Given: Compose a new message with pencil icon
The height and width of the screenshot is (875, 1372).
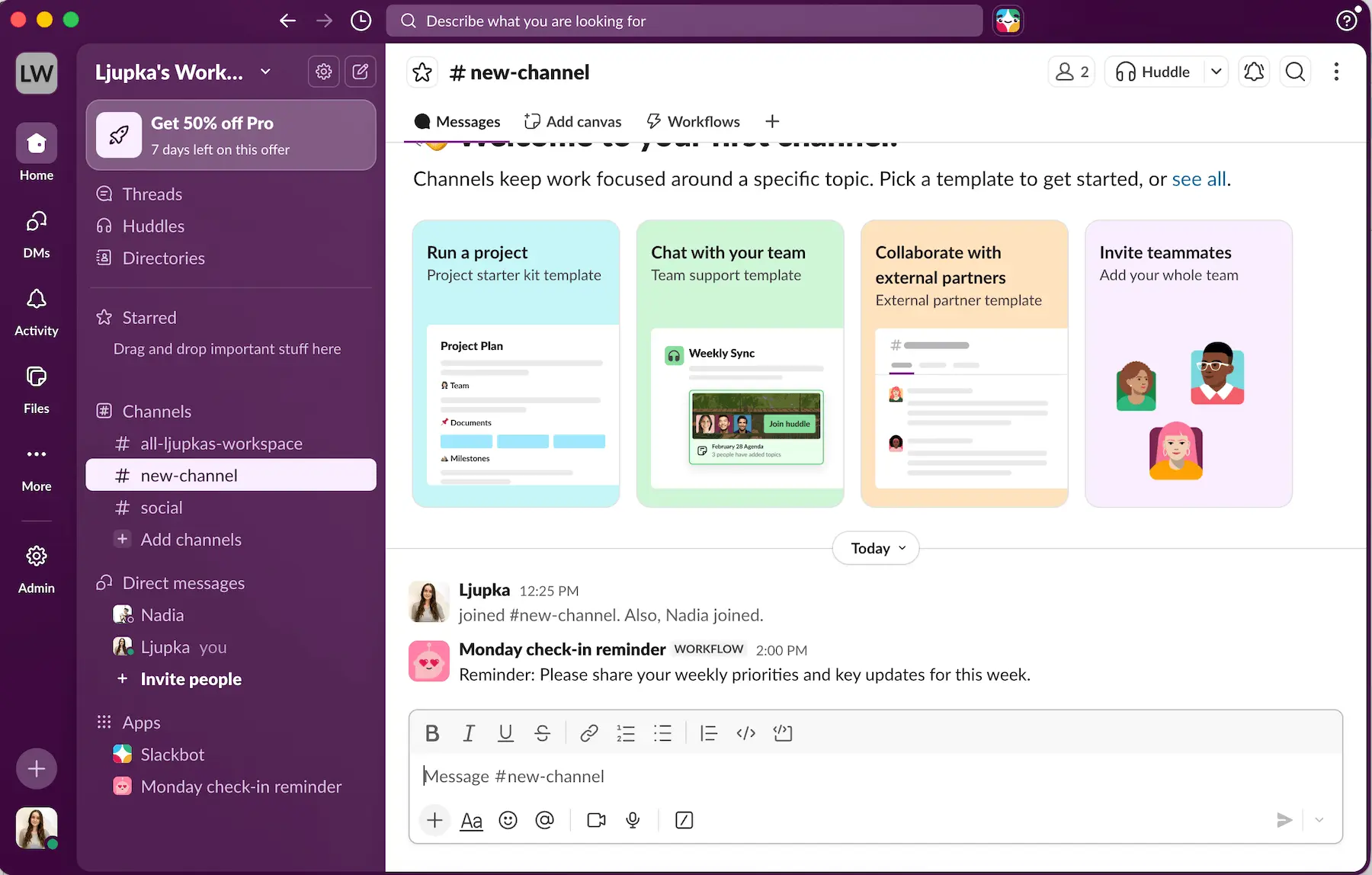Looking at the screenshot, I should [361, 72].
